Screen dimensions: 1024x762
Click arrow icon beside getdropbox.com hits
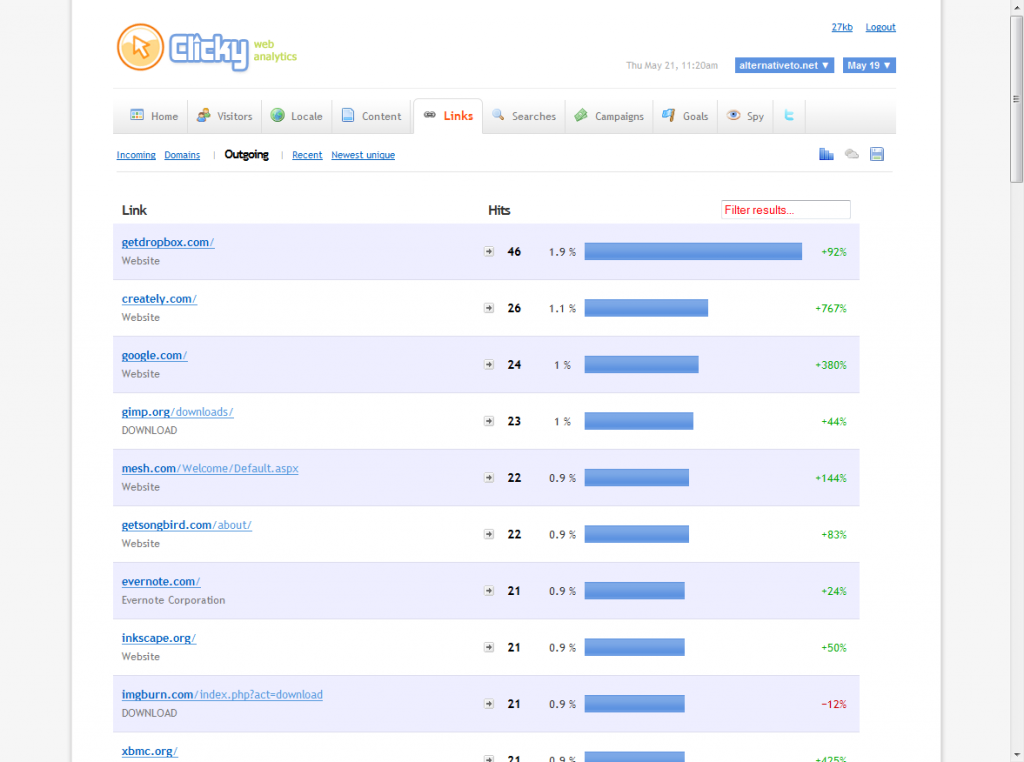(x=488, y=251)
